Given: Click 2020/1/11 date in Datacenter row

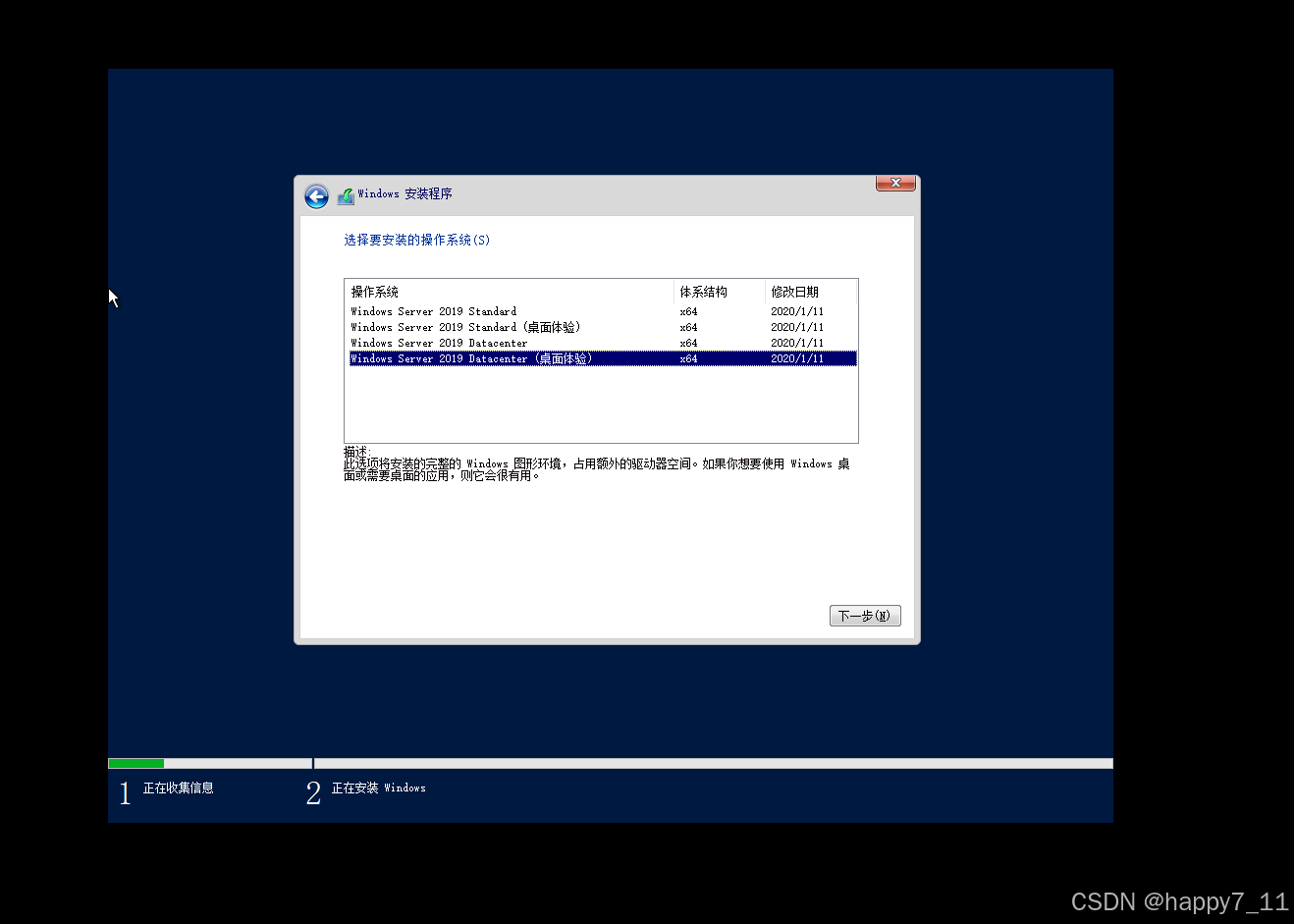Looking at the screenshot, I should click(797, 343).
